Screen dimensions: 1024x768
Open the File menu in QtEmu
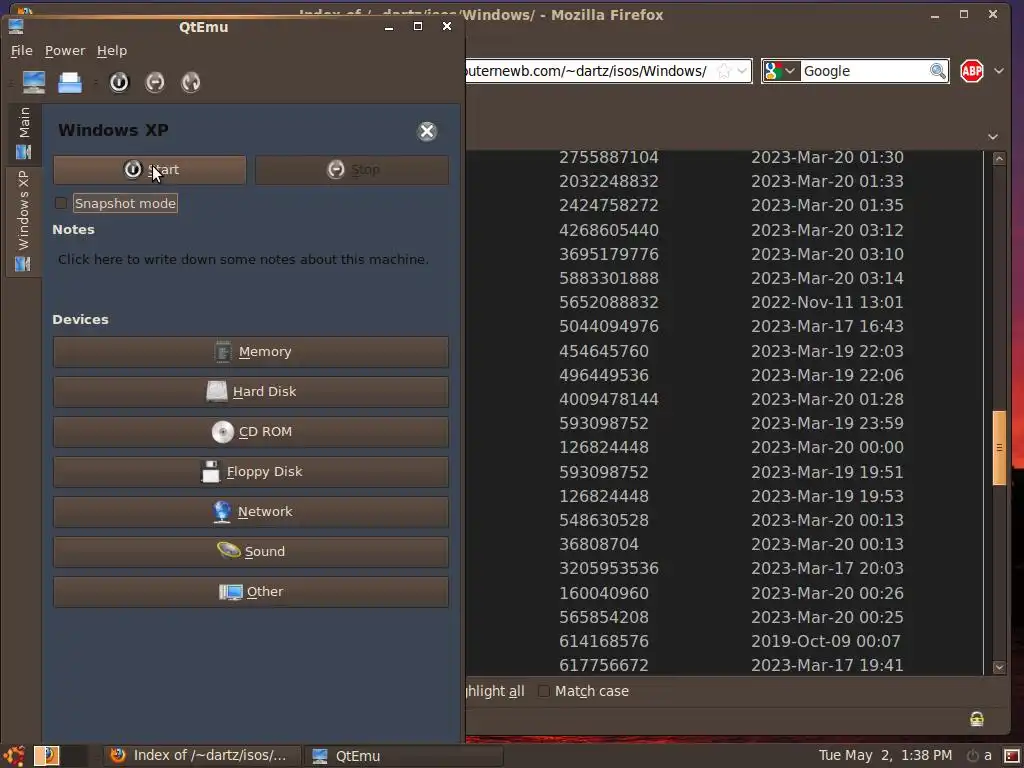(22, 50)
